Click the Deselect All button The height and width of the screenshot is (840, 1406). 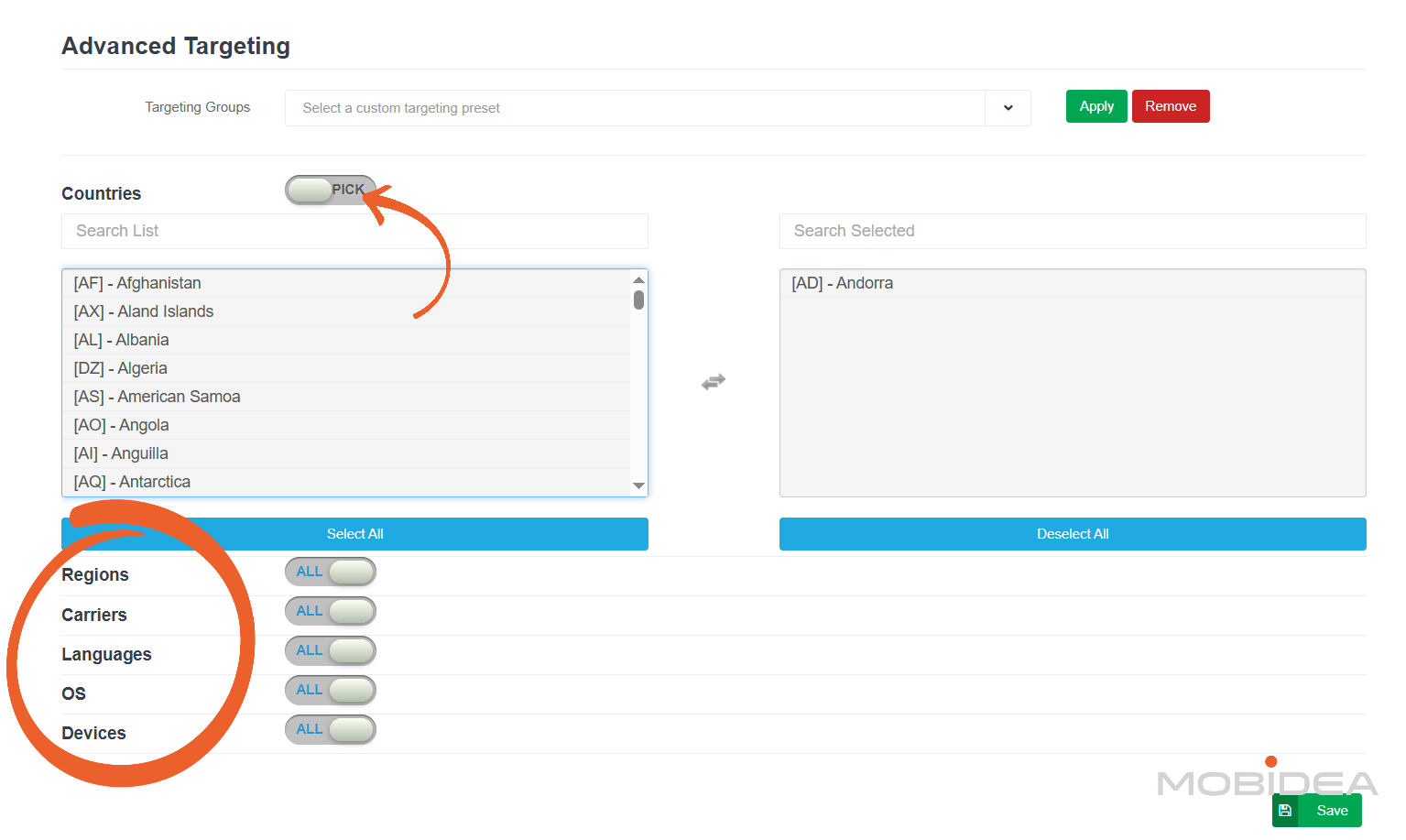point(1072,534)
